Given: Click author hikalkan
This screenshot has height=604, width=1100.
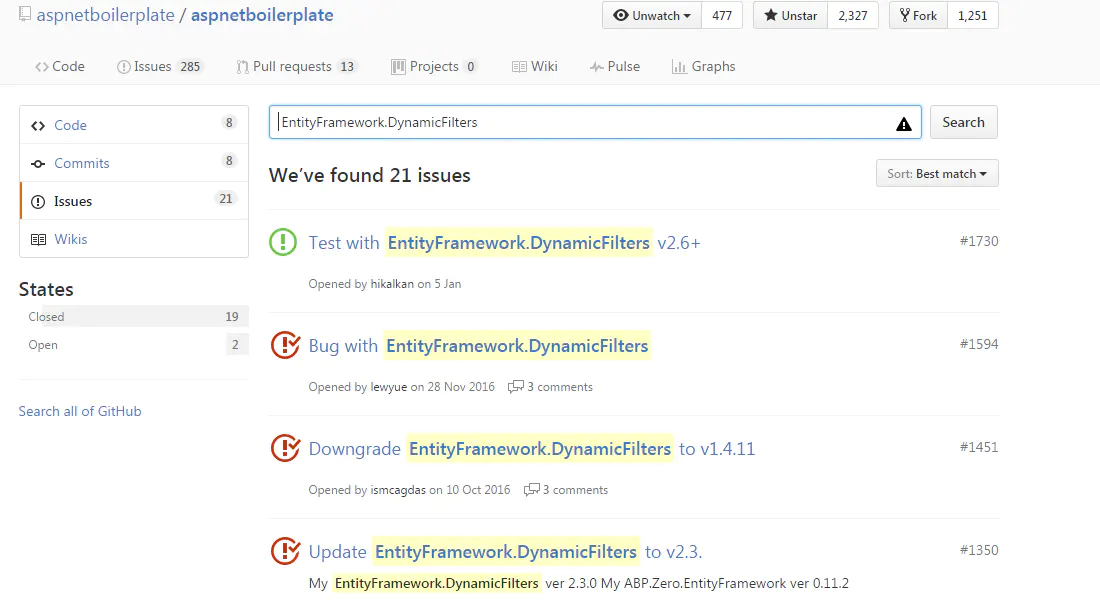Looking at the screenshot, I should click(x=392, y=284).
